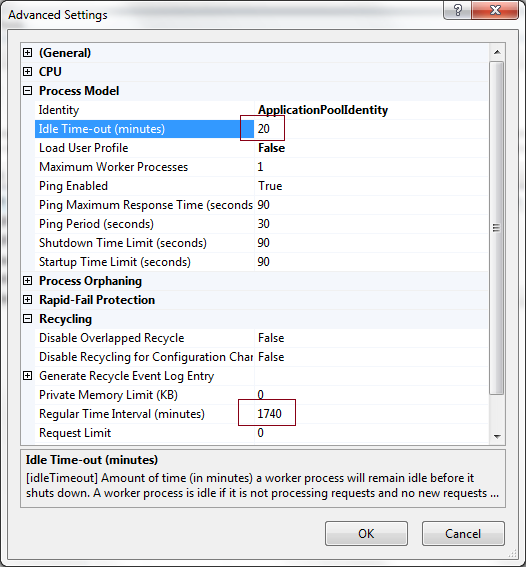526x567 pixels.
Task: Select the Load User Profile row
Action: (x=261, y=148)
